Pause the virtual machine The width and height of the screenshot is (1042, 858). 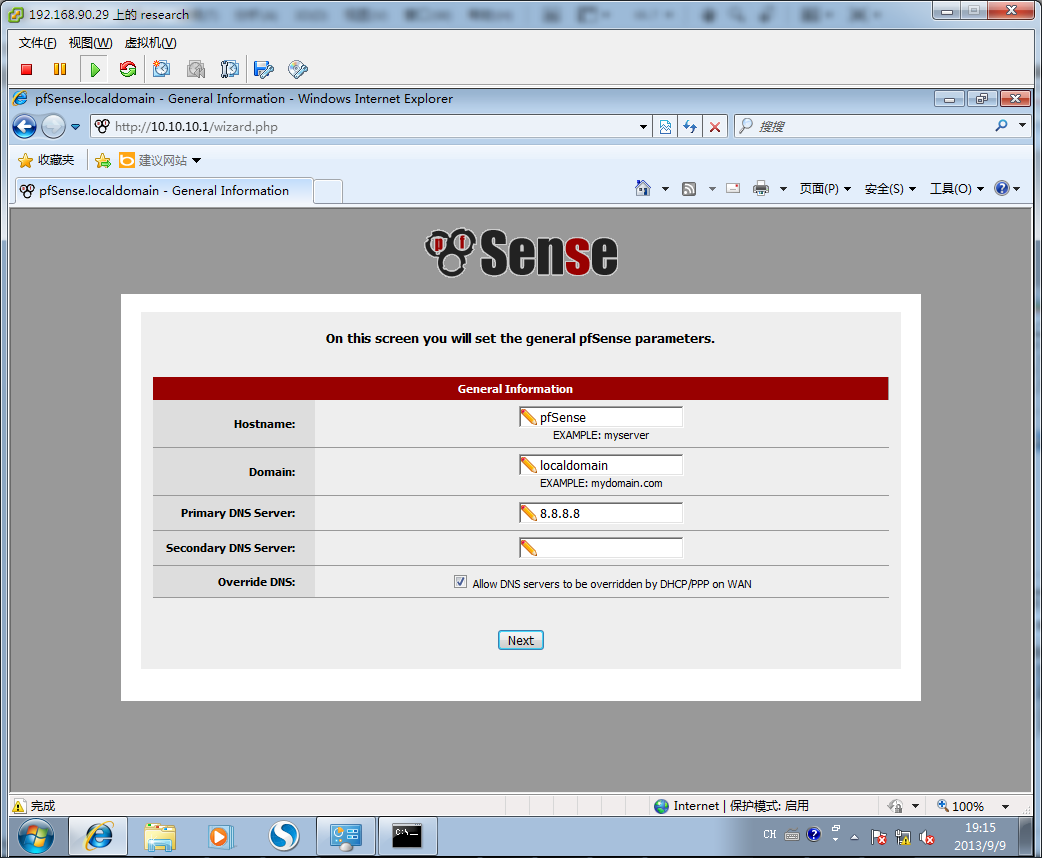tap(60, 69)
